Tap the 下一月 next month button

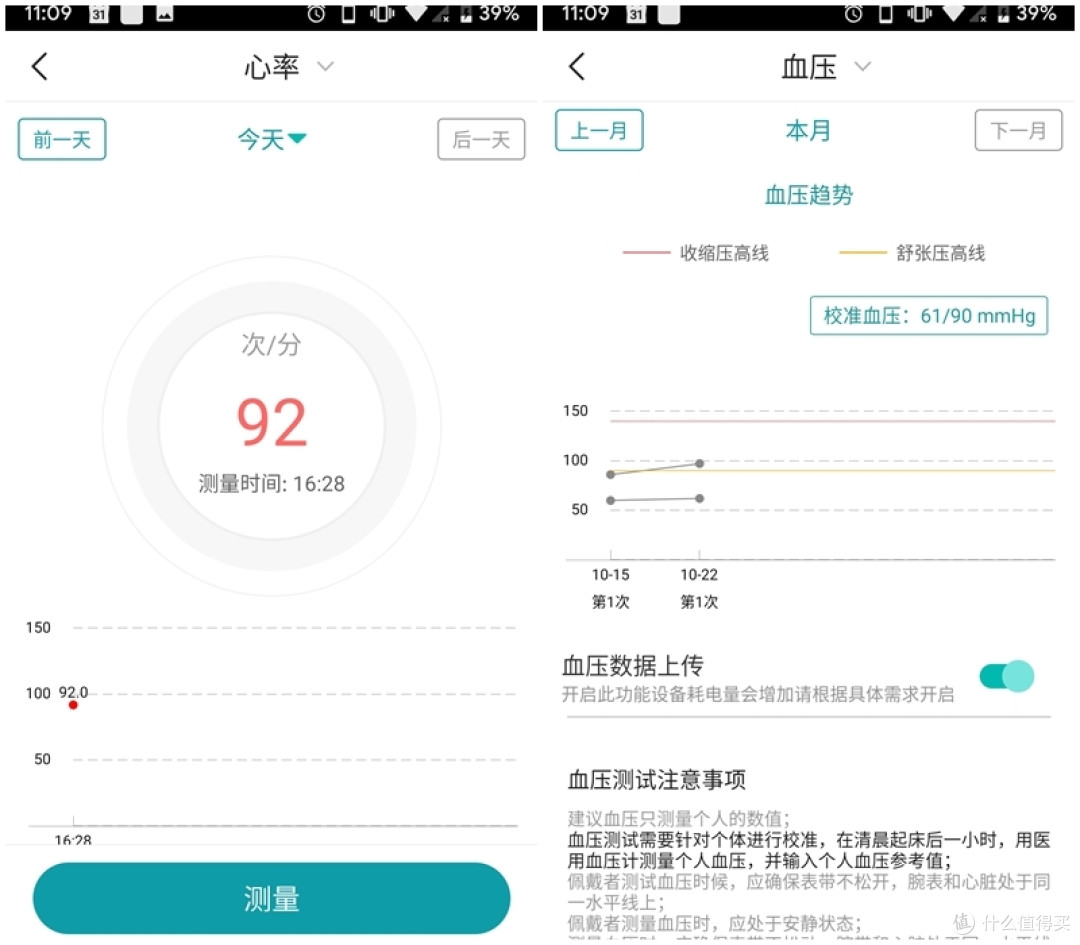click(1018, 130)
